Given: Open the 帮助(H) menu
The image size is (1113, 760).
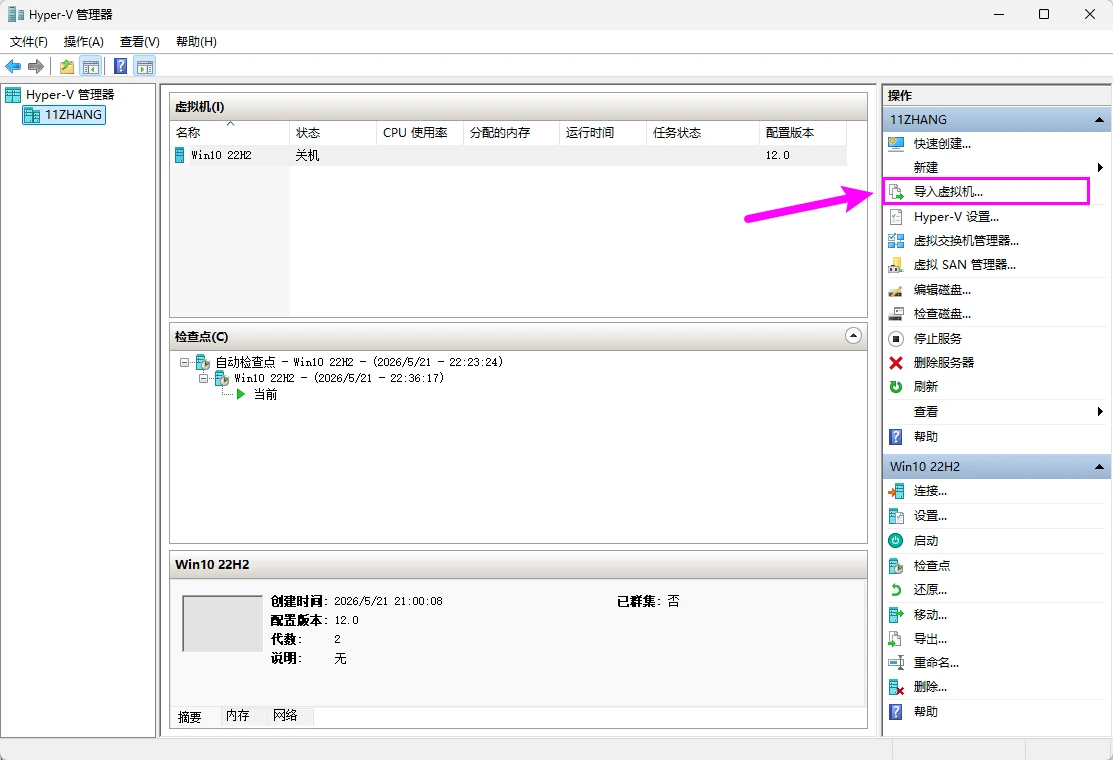Looking at the screenshot, I should point(196,42).
